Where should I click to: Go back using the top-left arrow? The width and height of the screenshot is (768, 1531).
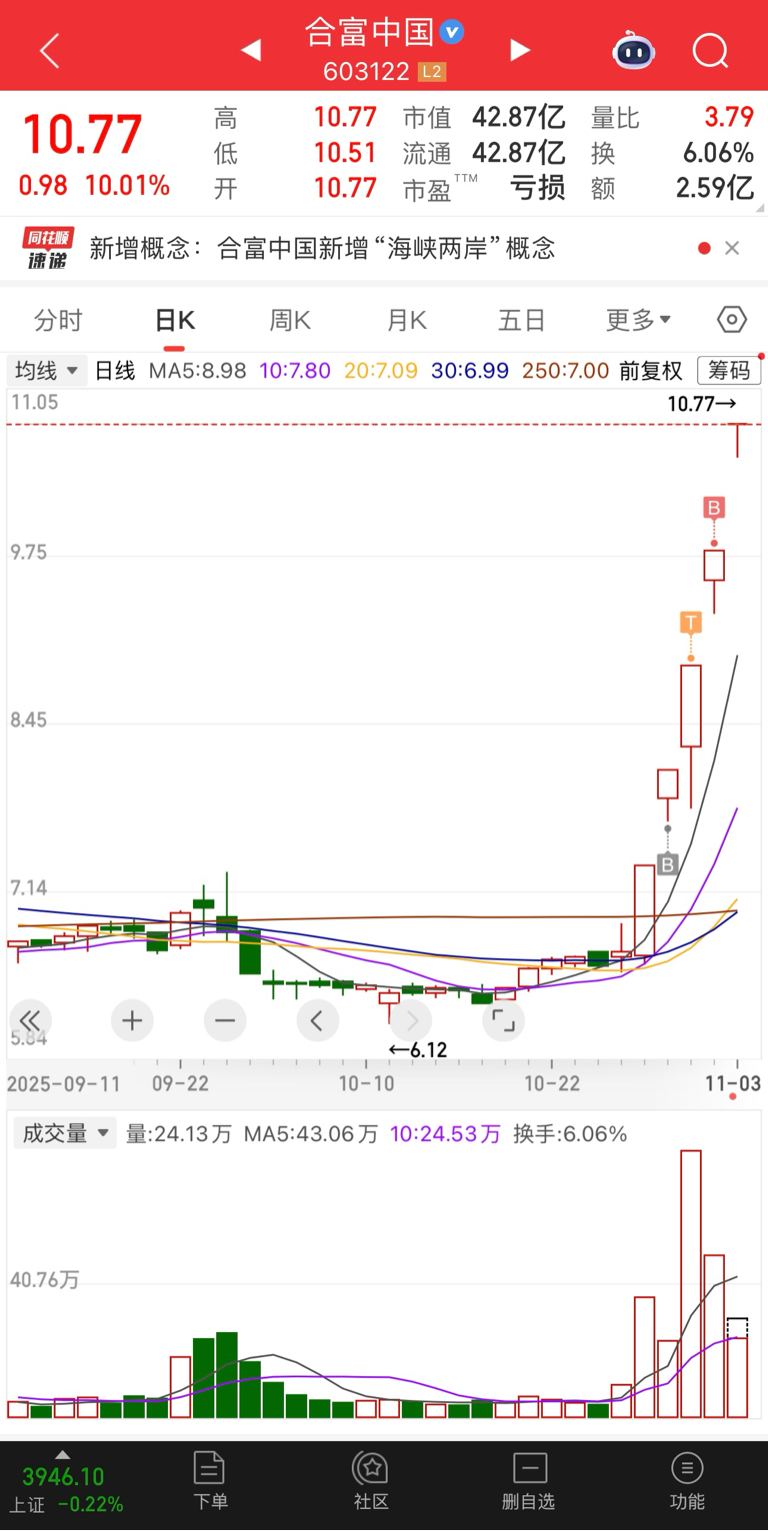pyautogui.click(x=49, y=50)
